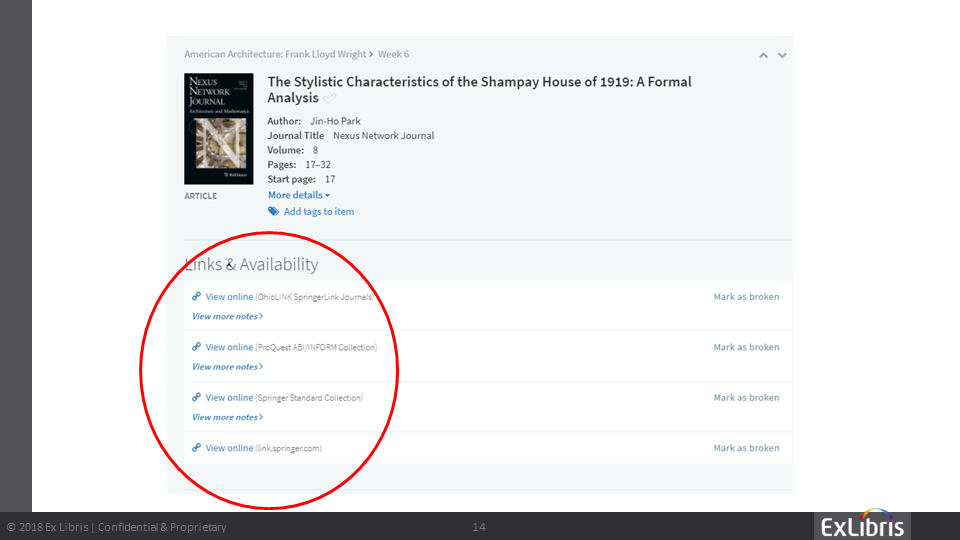Open View online for OhioLINK SpringerLink Journals

coord(229,297)
